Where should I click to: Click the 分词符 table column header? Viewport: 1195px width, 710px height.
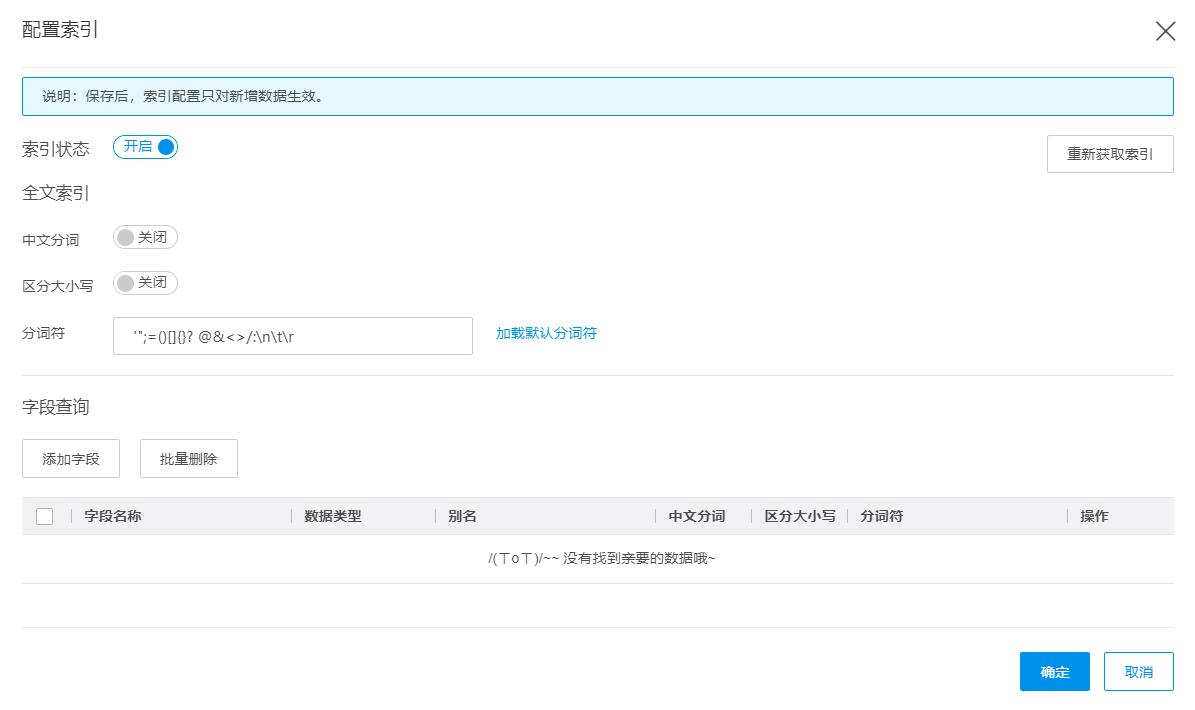(x=881, y=516)
